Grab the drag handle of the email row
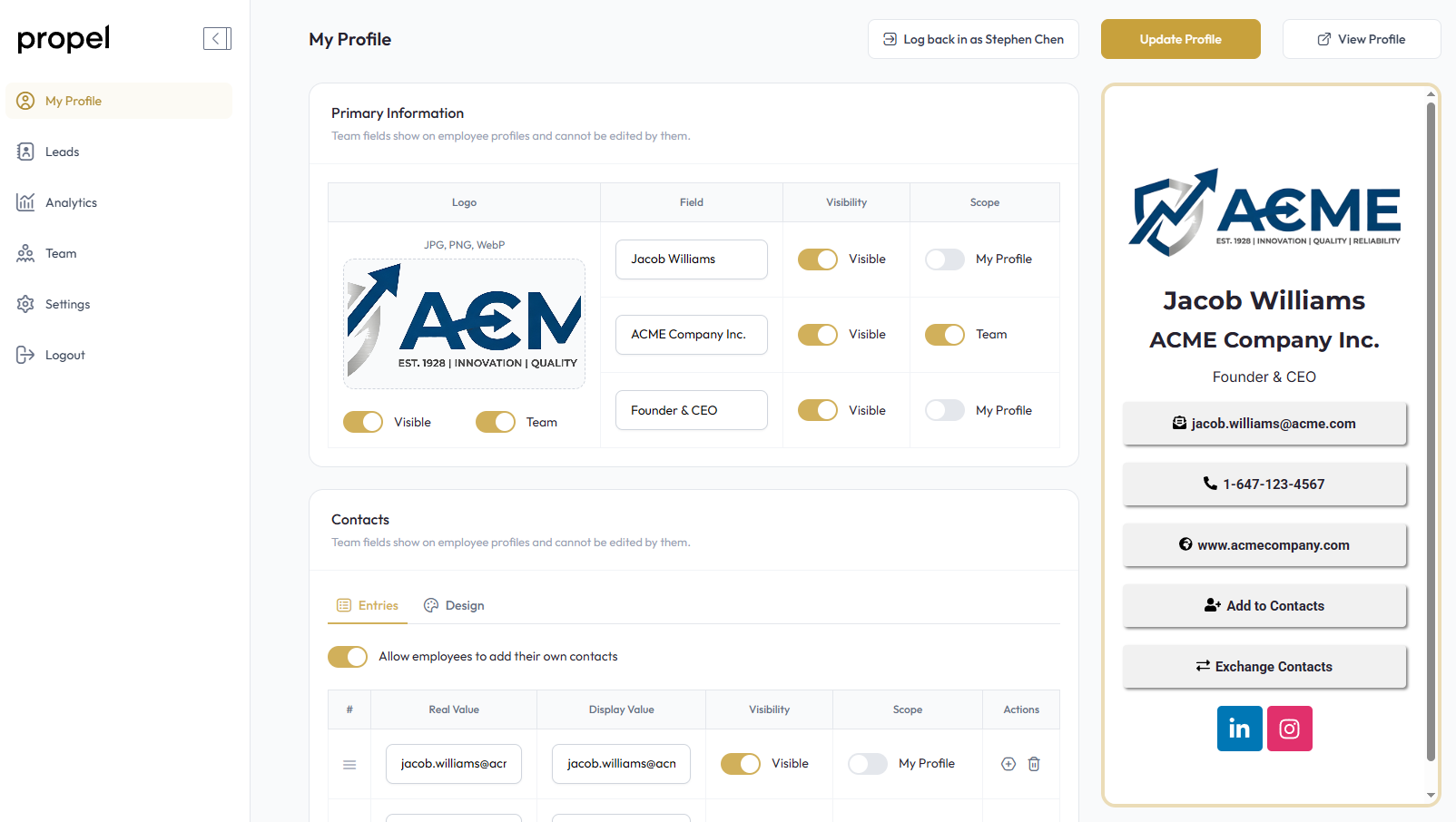The width and height of the screenshot is (1456, 822). click(x=349, y=765)
